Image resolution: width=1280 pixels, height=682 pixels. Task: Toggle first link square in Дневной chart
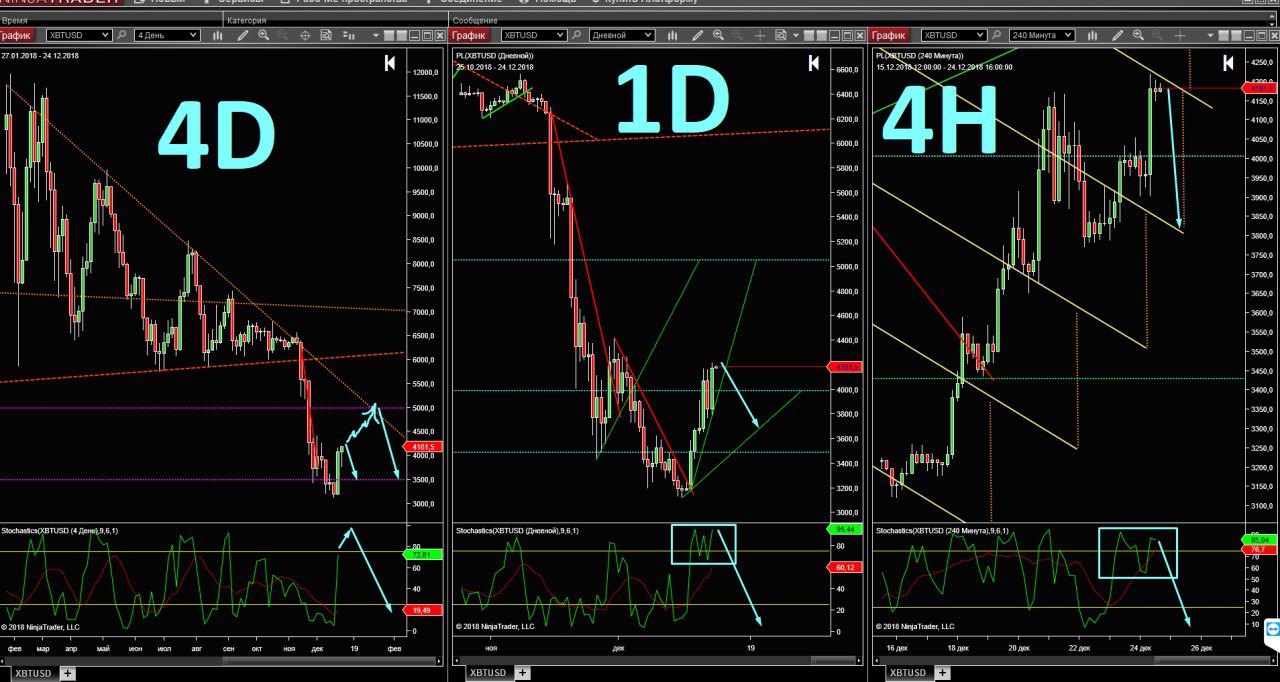tap(809, 35)
